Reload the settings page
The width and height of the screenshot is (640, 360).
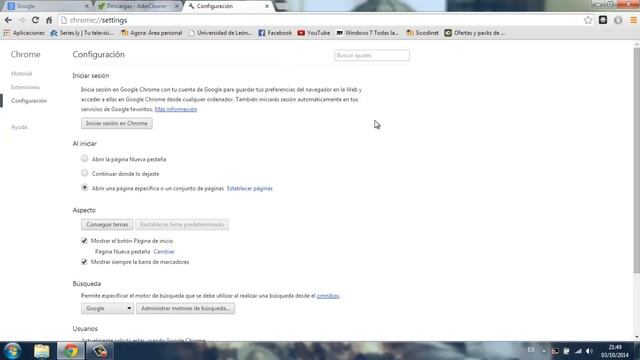[36, 20]
